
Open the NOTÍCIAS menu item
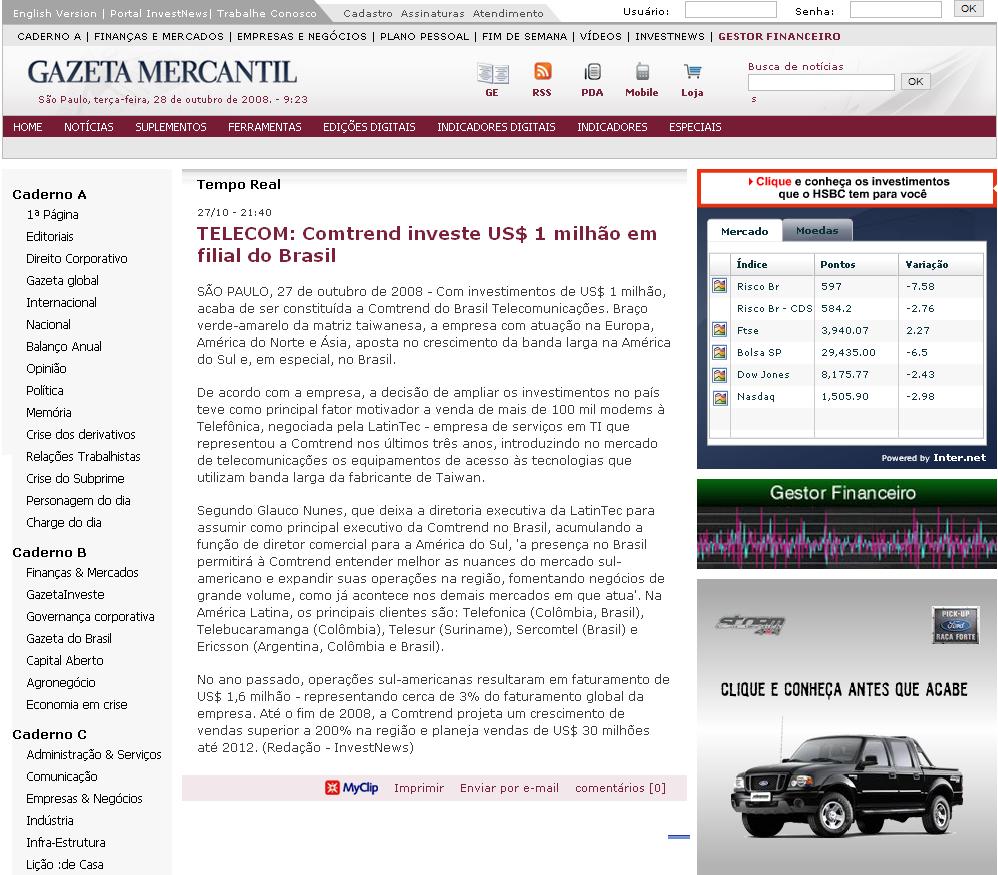coord(89,127)
